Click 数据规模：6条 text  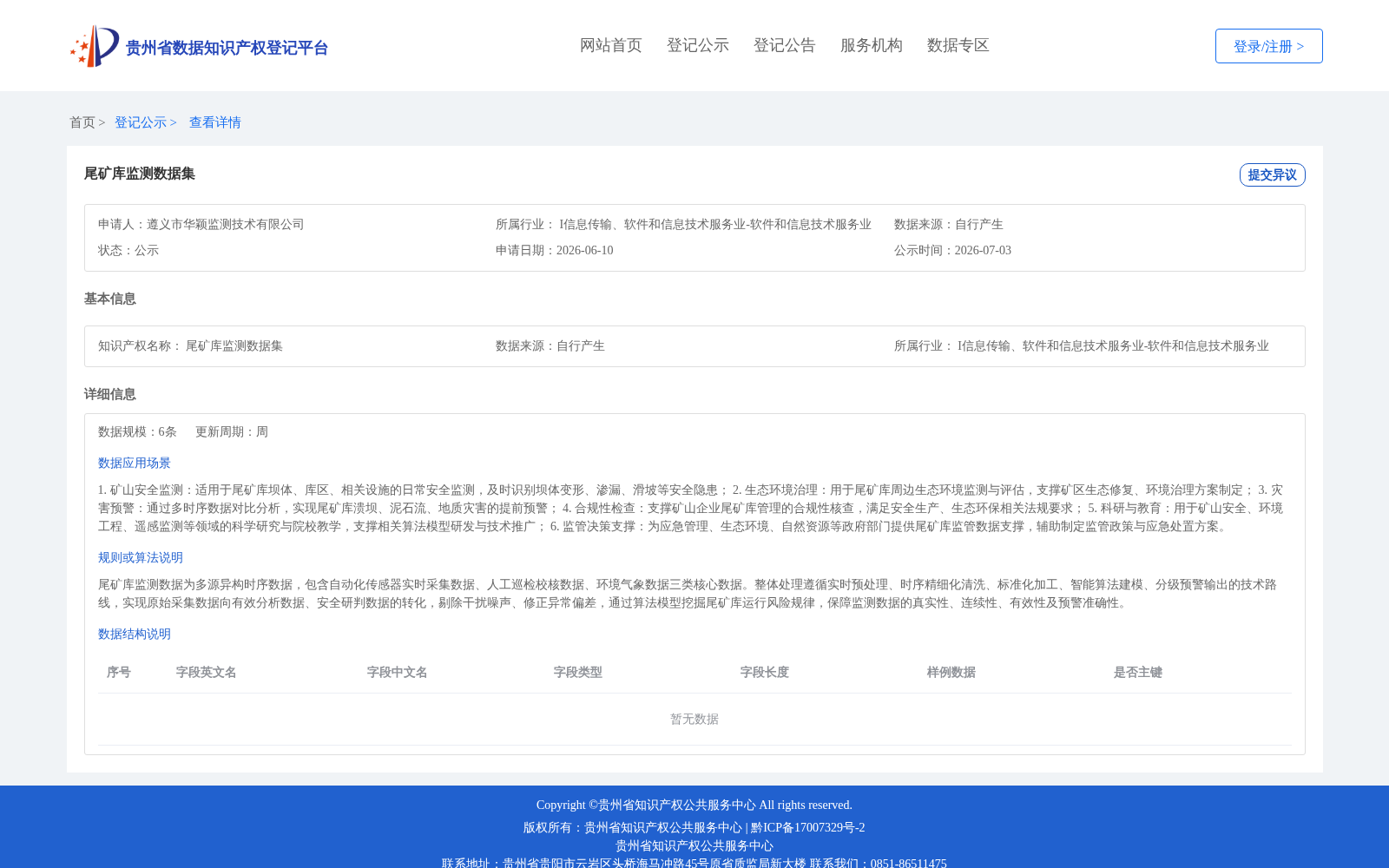point(137,431)
